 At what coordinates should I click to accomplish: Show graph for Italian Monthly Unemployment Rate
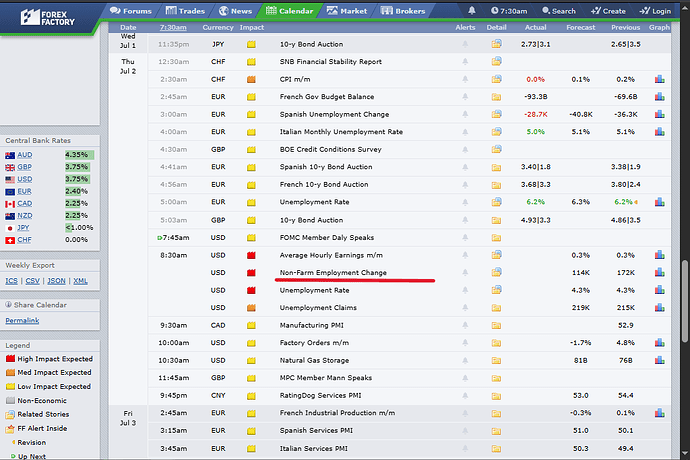click(659, 132)
